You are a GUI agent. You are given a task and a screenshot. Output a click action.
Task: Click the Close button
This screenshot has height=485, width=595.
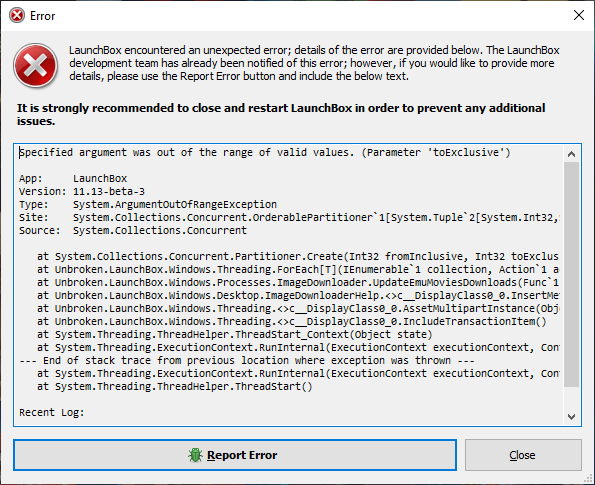(523, 455)
